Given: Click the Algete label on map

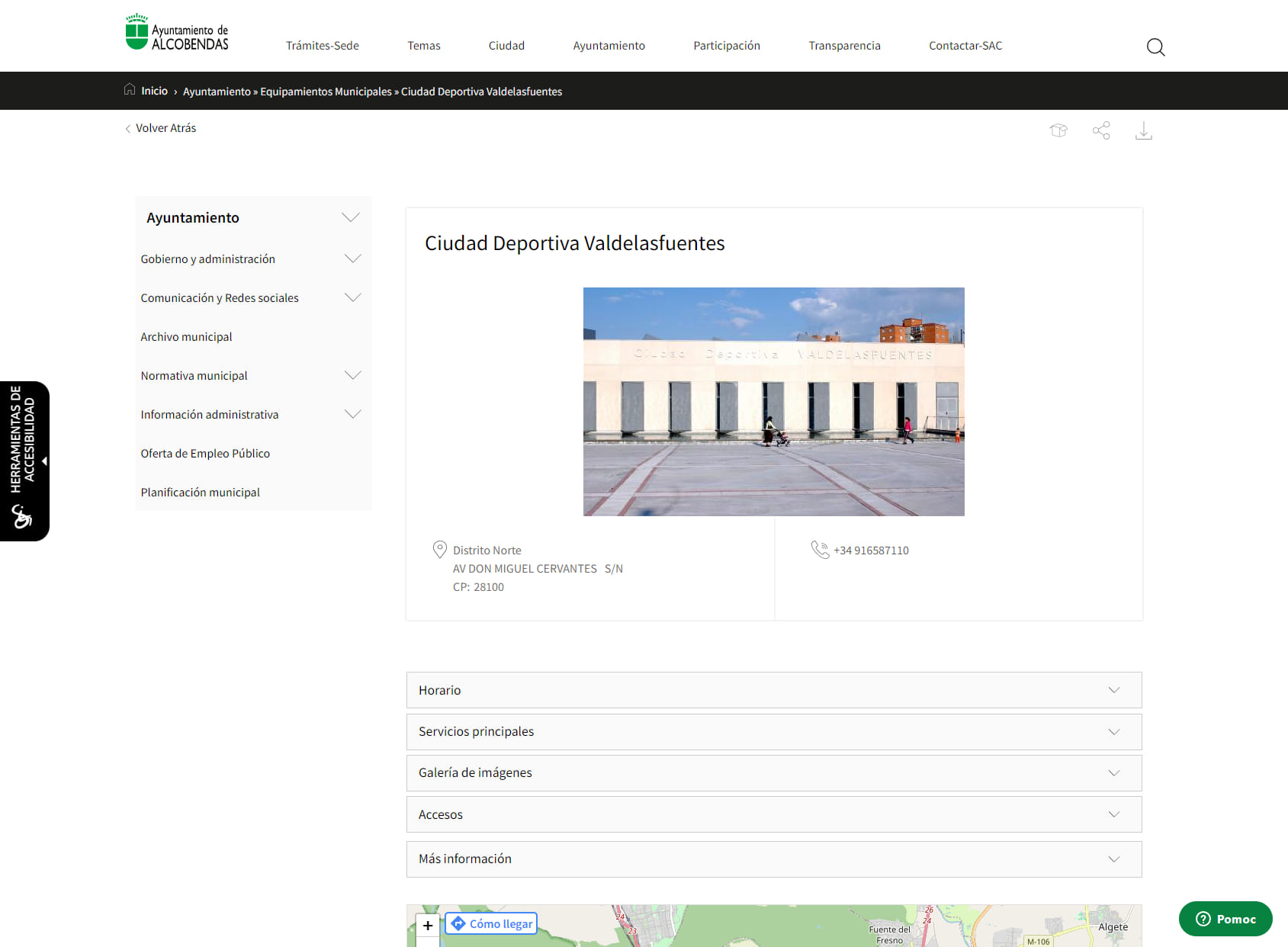Looking at the screenshot, I should pos(1113,927).
